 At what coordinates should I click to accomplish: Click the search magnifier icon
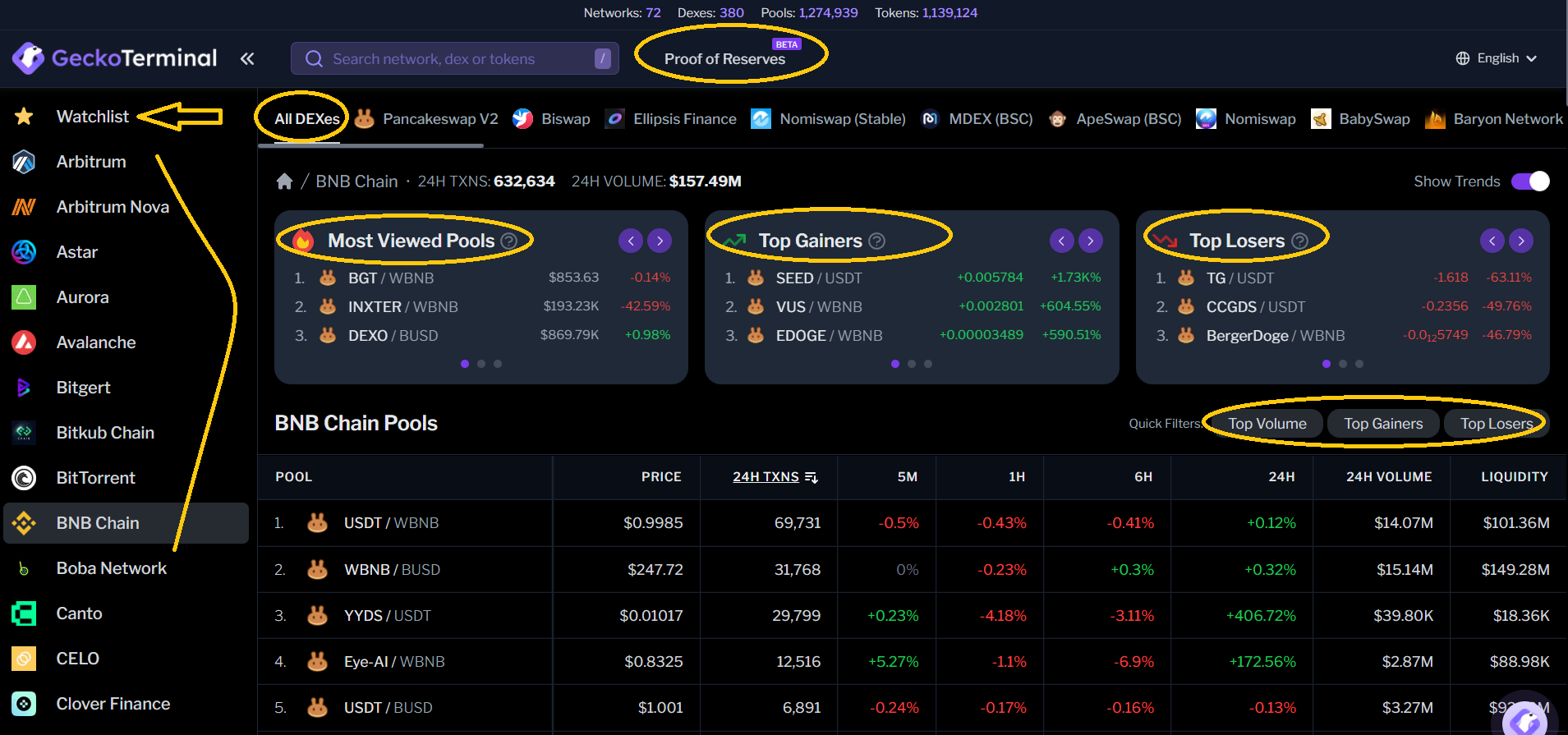tap(314, 59)
